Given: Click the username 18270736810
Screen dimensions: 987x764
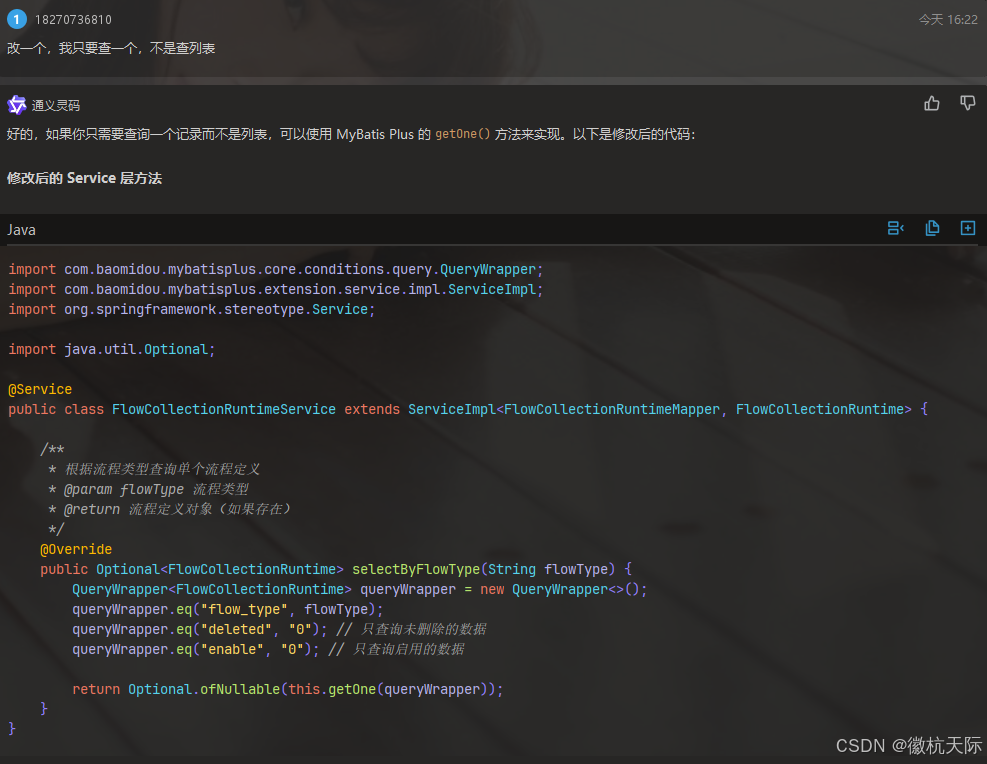Looking at the screenshot, I should 73,20.
